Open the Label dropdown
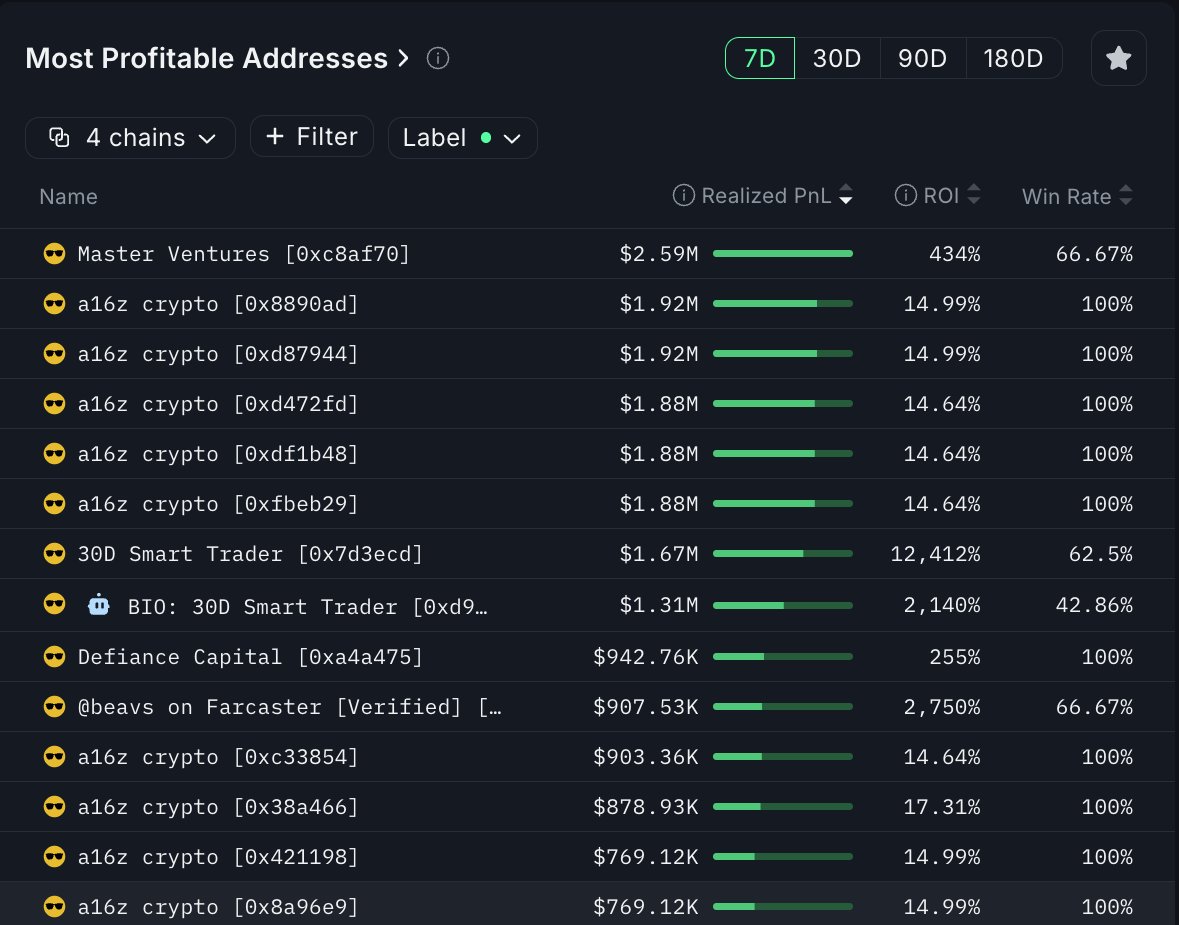 point(462,138)
